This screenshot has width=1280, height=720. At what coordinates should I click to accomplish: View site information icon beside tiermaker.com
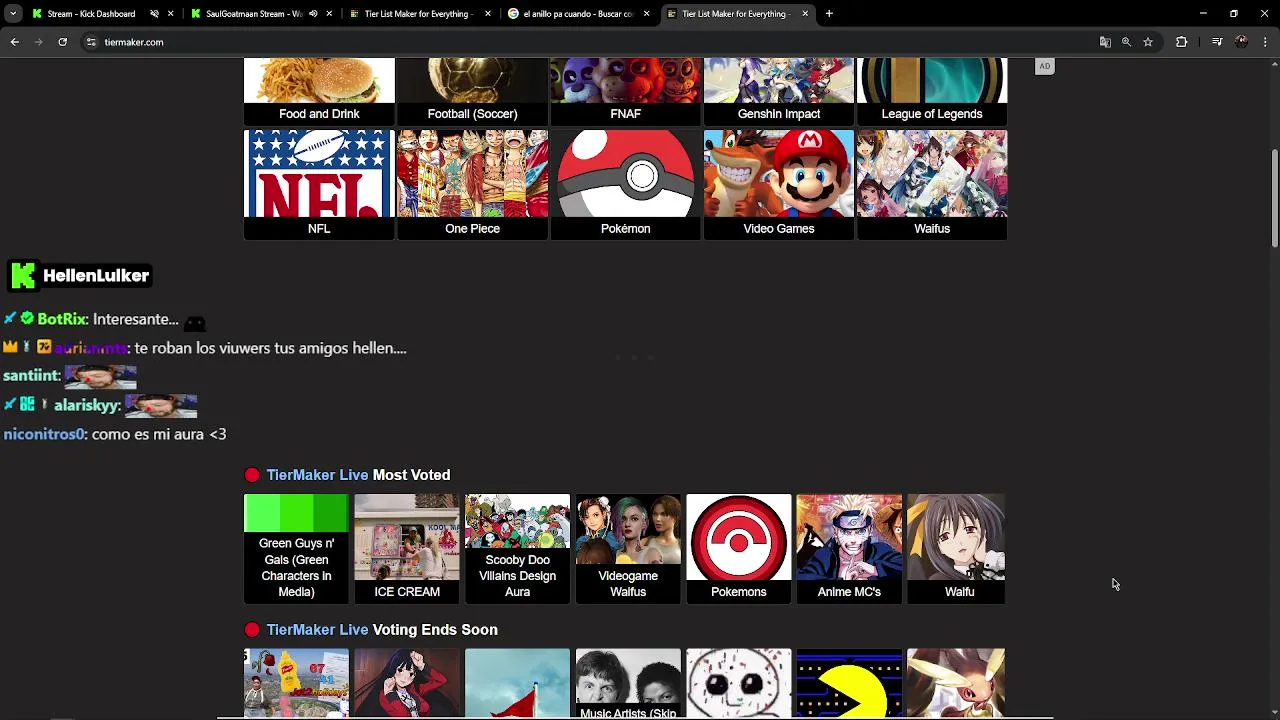(x=91, y=42)
